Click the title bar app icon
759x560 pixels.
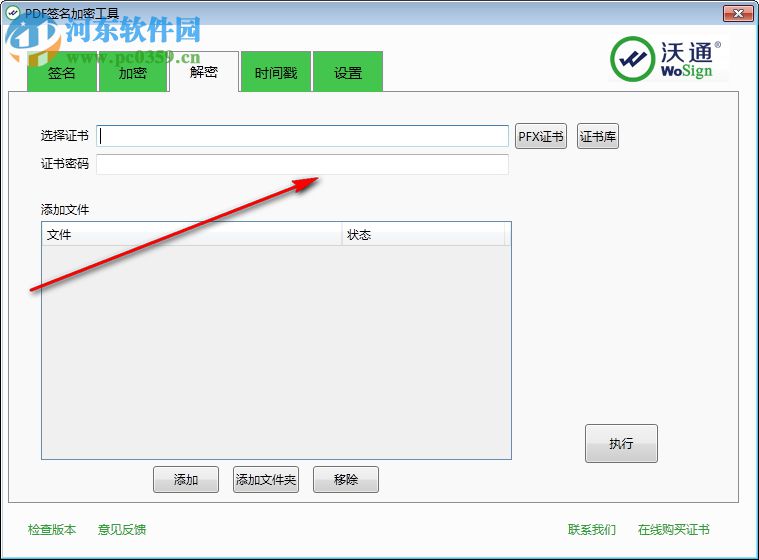tap(12, 12)
